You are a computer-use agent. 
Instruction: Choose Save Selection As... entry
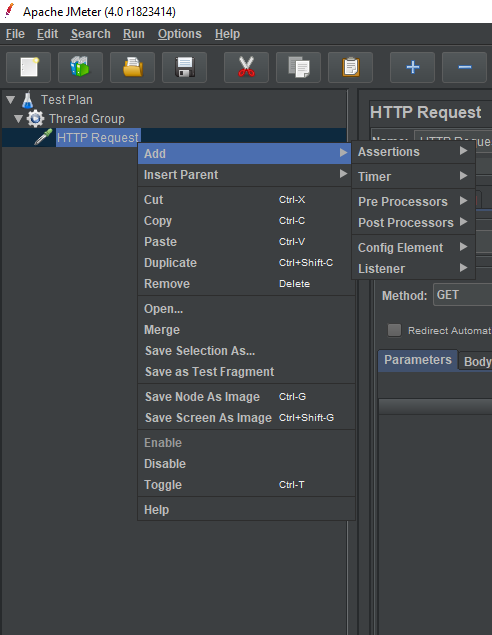click(247, 351)
